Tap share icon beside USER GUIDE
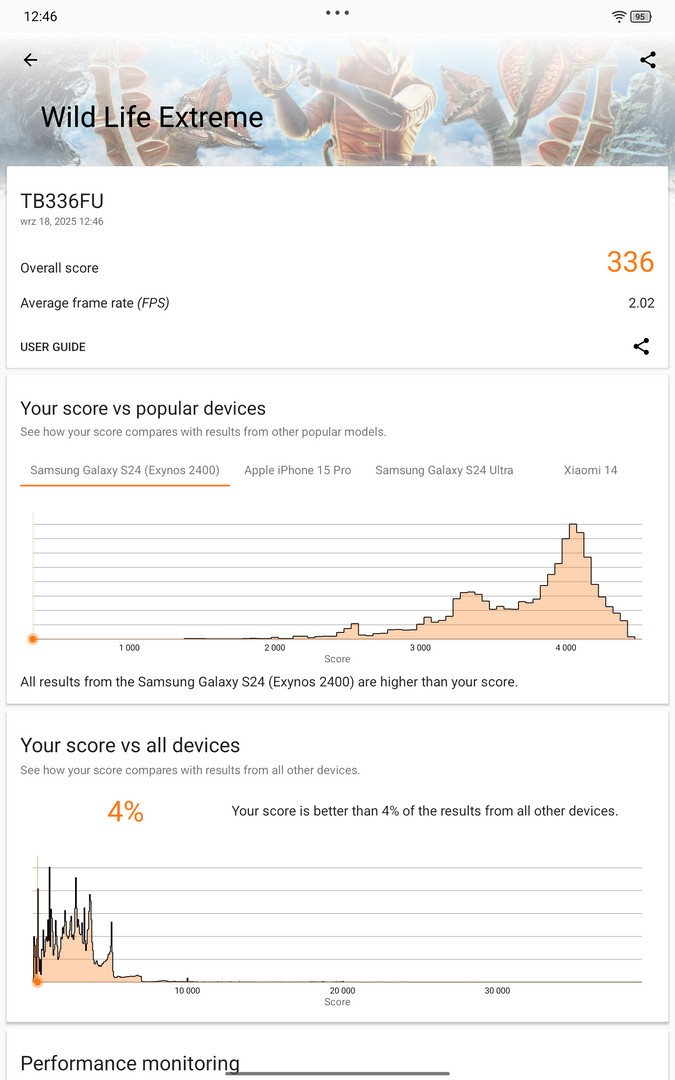675x1080 pixels. [641, 347]
